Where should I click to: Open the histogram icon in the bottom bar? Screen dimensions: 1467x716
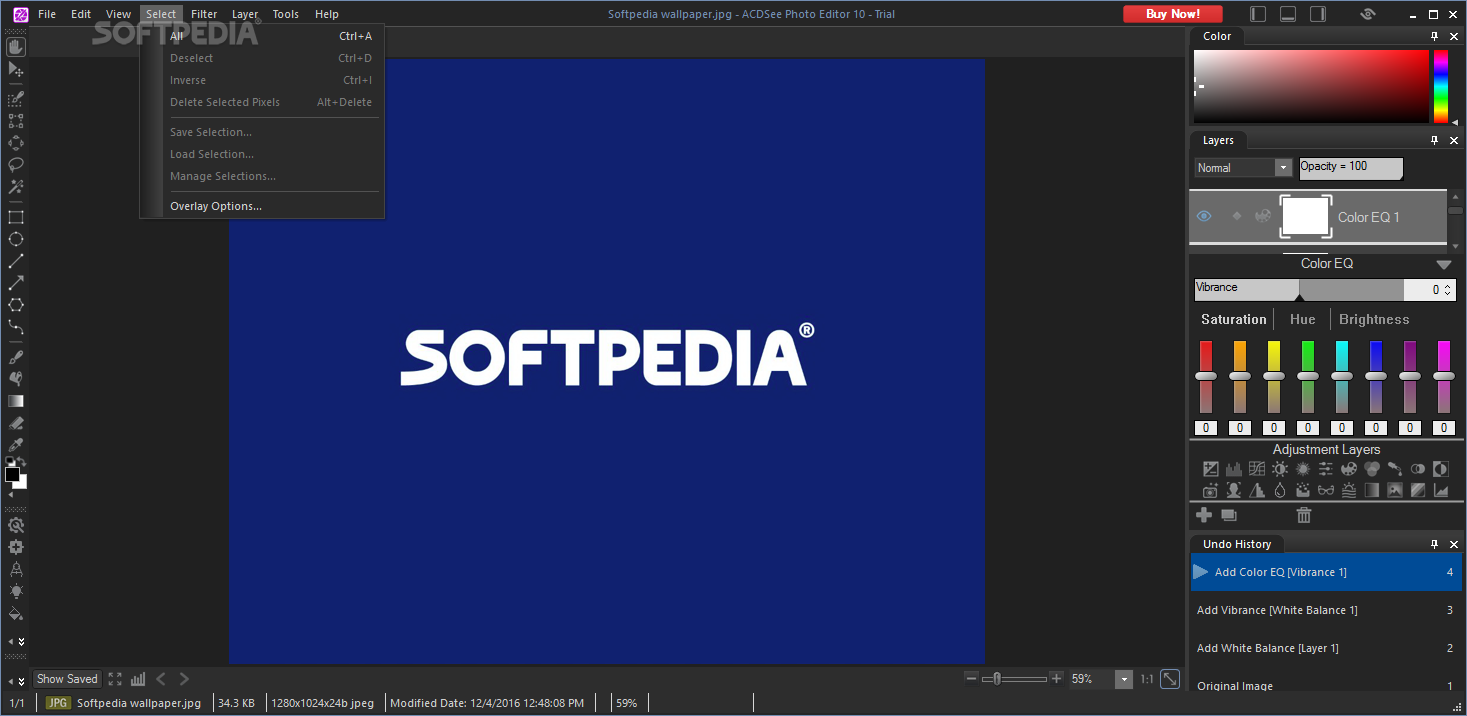138,679
